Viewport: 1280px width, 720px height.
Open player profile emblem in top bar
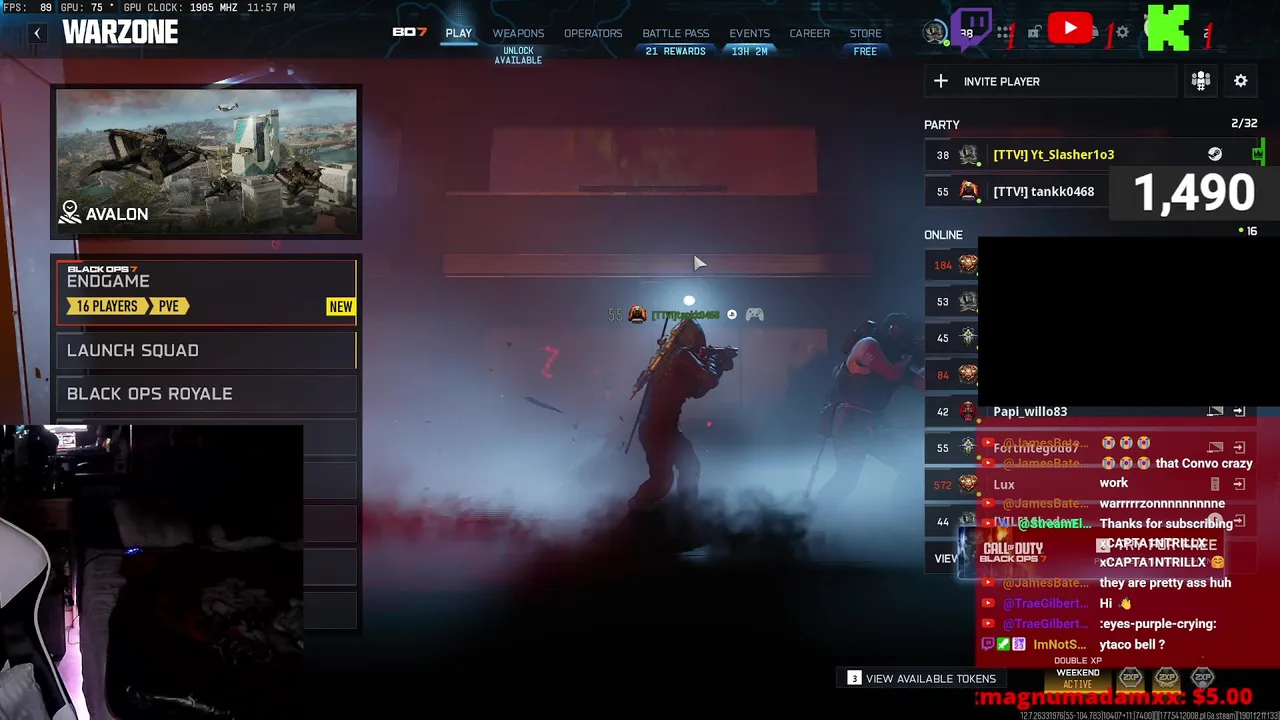[935, 32]
